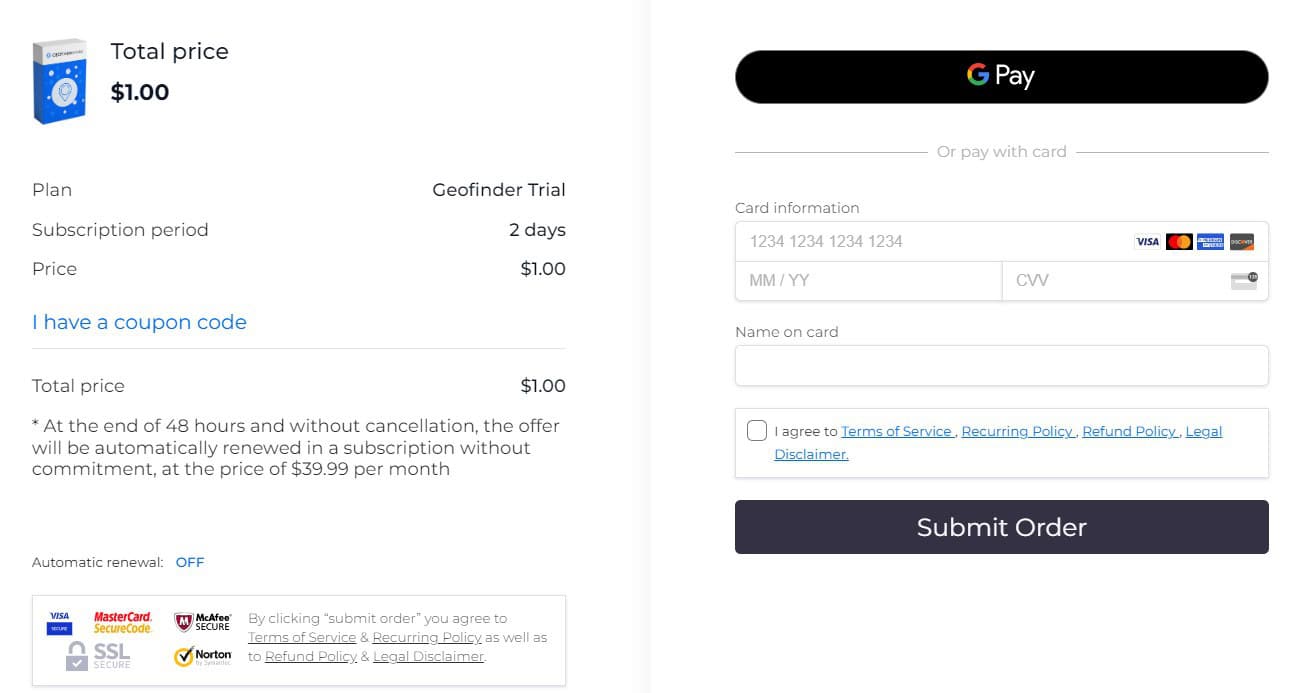Open Refund Policy link in footer notice

pyautogui.click(x=311, y=656)
